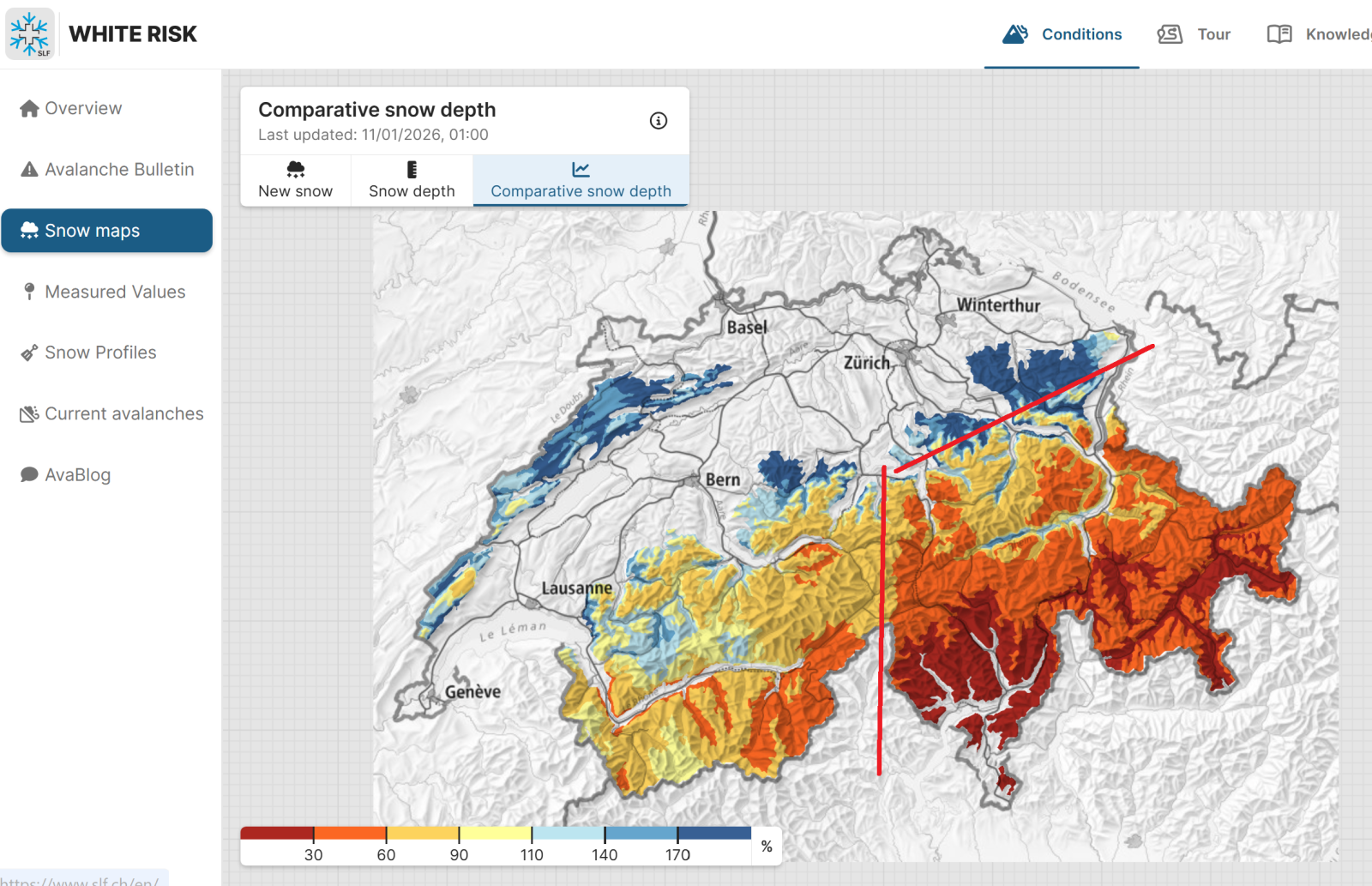View Current avalanches

123,413
